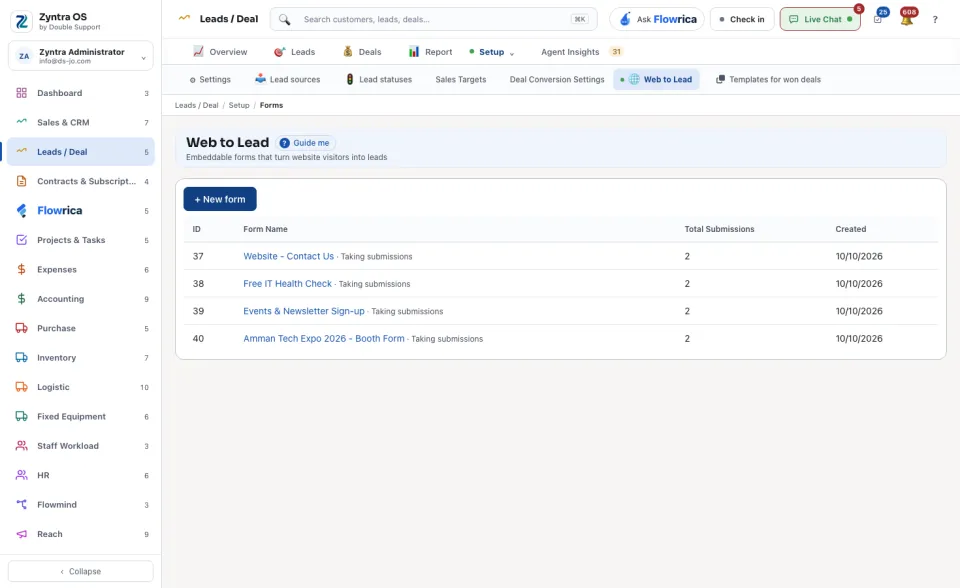Click the Leads / Deal breadcrumb link
The height and width of the screenshot is (588, 960).
pos(197,105)
